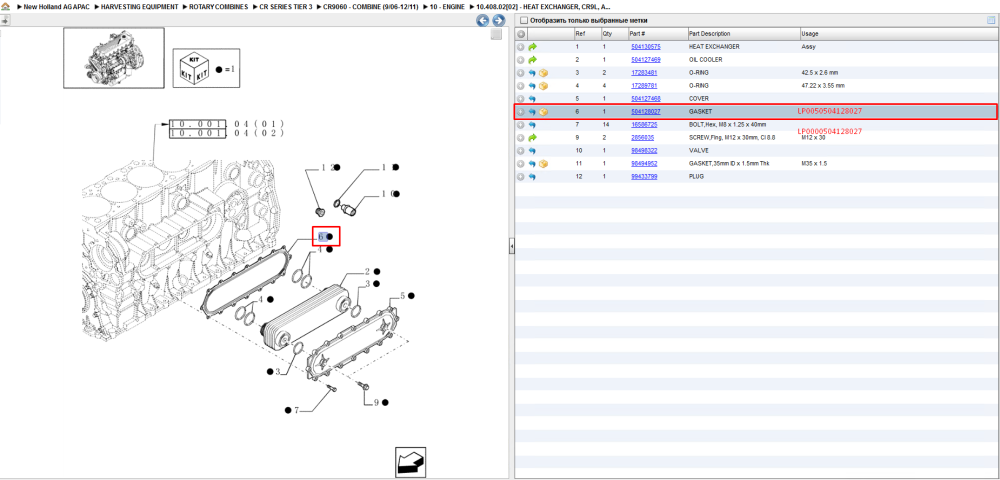Viewport: 1000px width, 480px height.
Task: Open part number 504130575 link
Action: pos(645,47)
